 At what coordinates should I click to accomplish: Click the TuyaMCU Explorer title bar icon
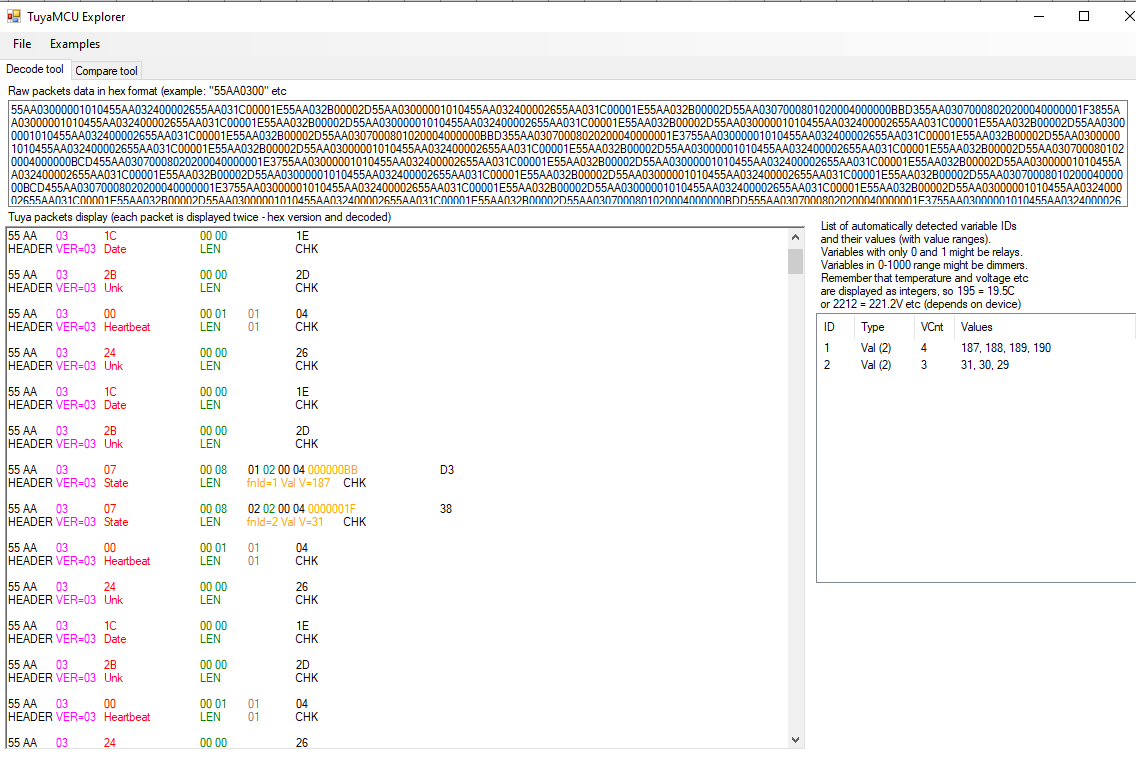pyautogui.click(x=10, y=16)
